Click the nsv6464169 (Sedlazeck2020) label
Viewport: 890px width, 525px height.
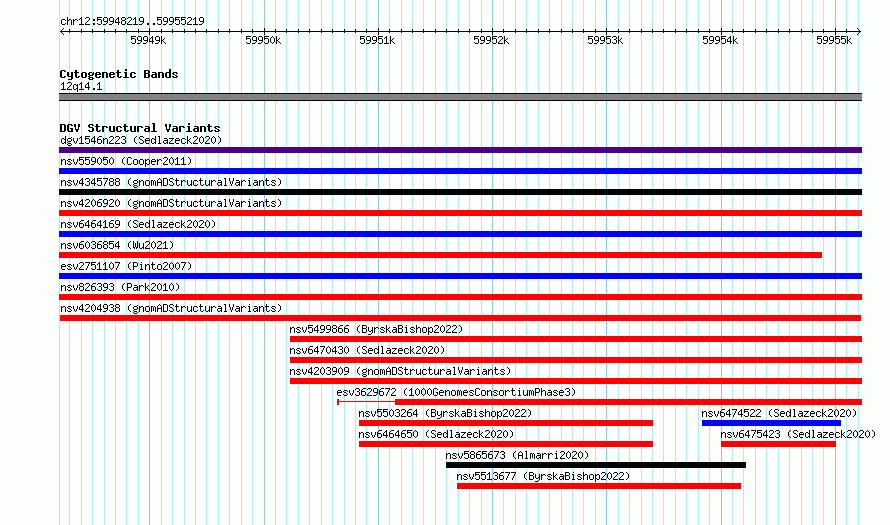(138, 224)
